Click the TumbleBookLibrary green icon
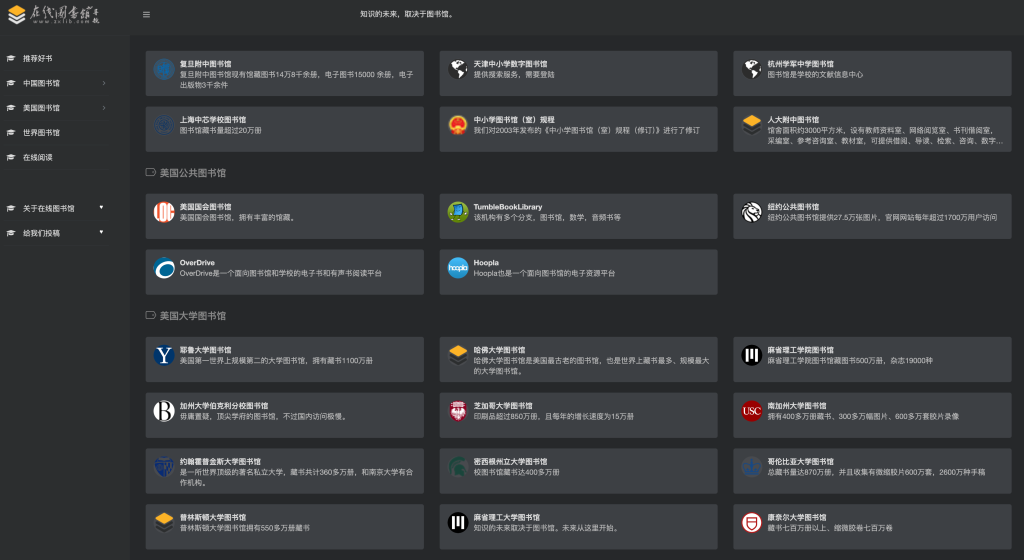 (458, 212)
